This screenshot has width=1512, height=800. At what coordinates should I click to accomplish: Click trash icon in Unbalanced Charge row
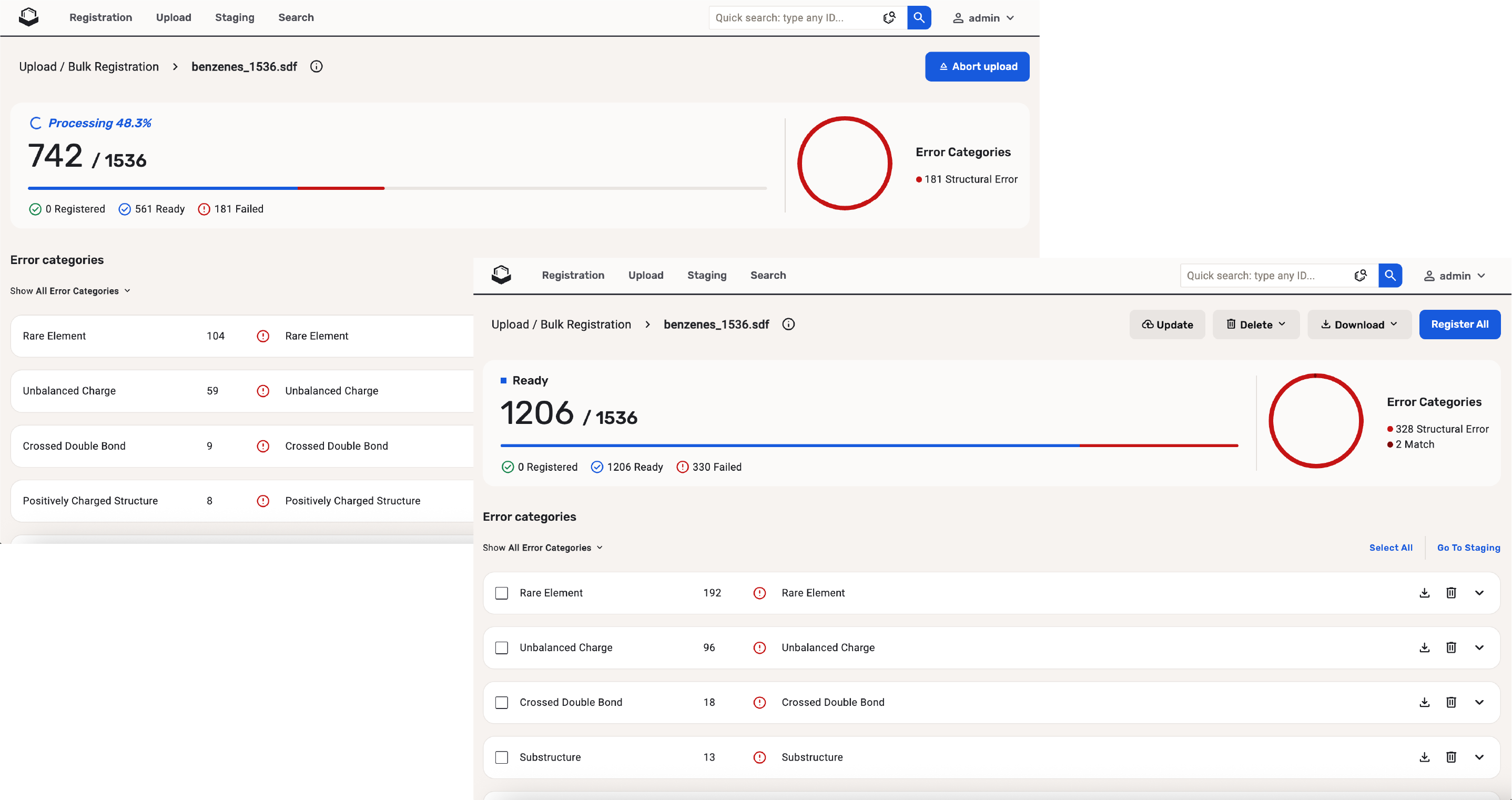1451,647
